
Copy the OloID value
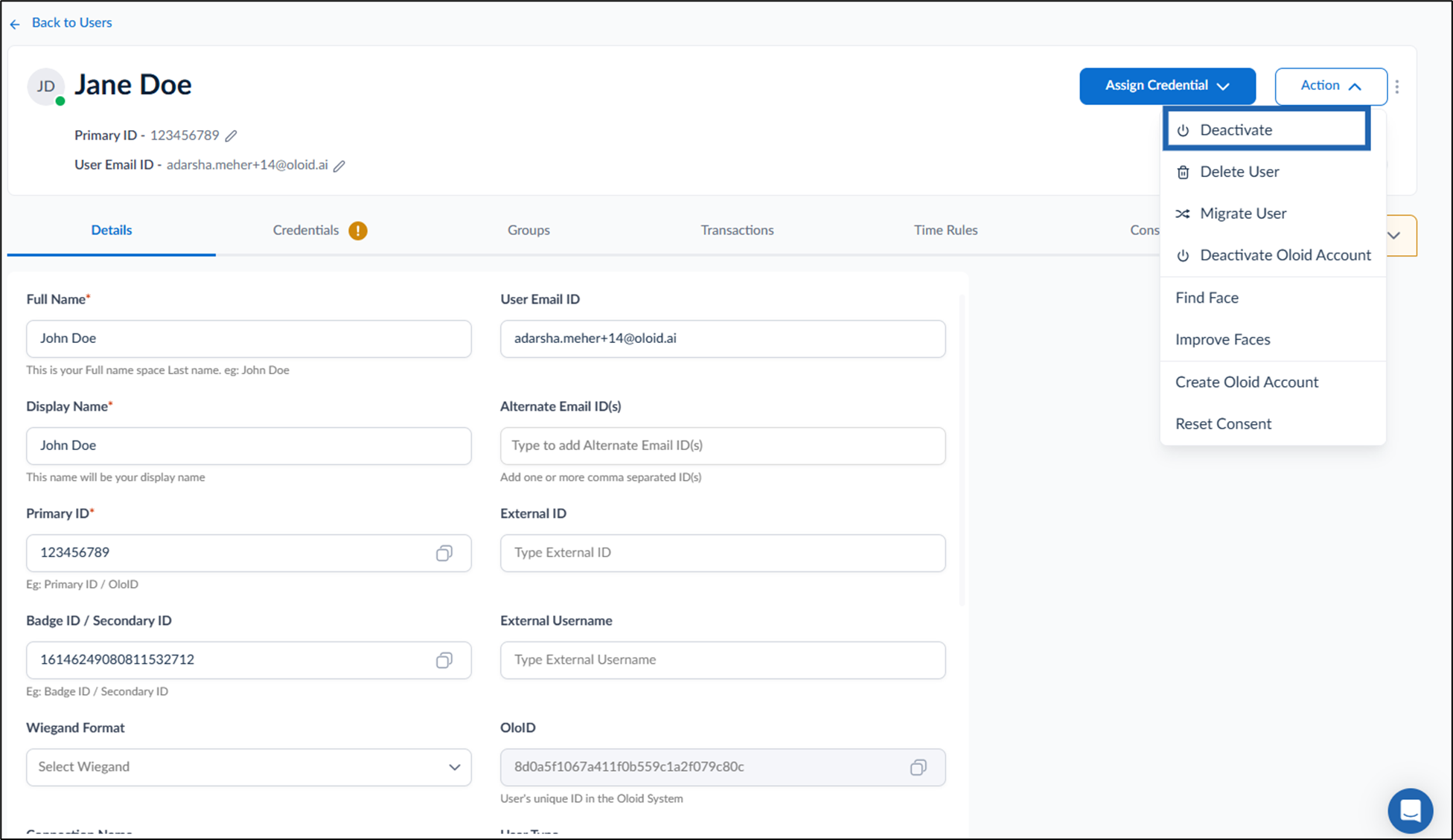point(919,767)
